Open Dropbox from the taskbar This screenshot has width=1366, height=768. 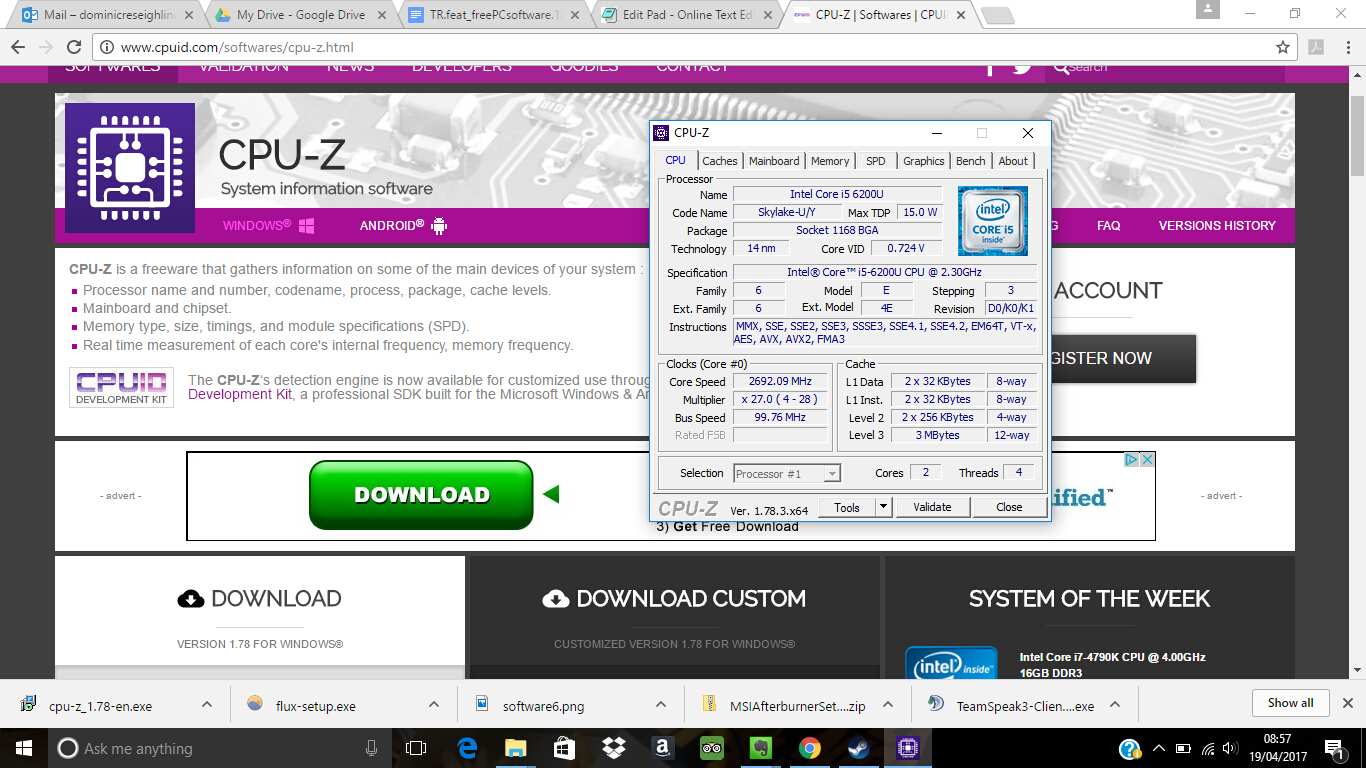[x=613, y=748]
